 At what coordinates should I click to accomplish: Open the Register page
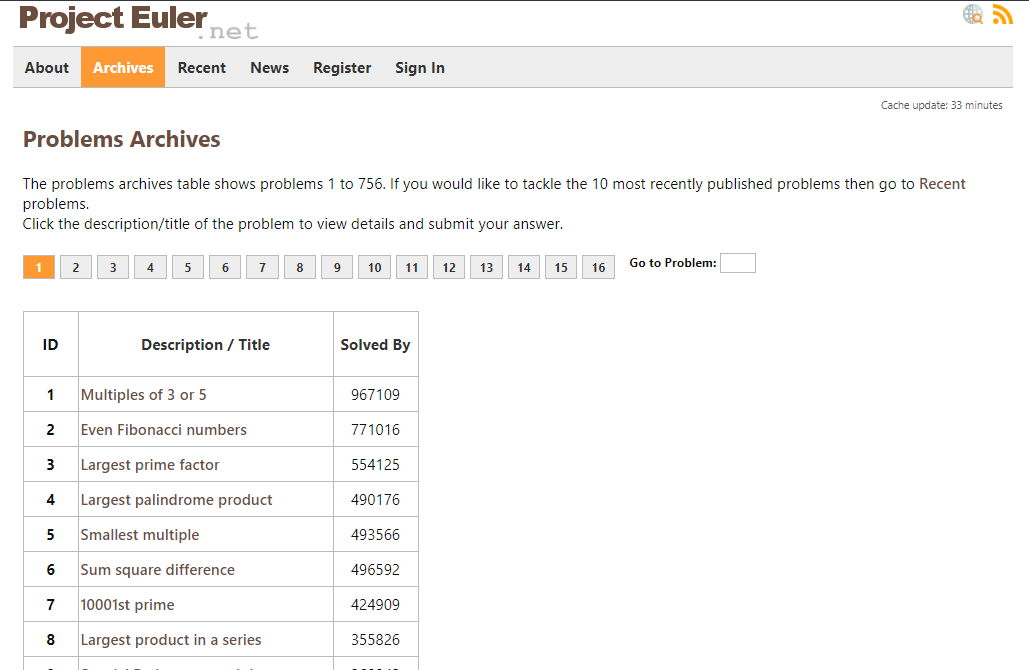(x=342, y=68)
